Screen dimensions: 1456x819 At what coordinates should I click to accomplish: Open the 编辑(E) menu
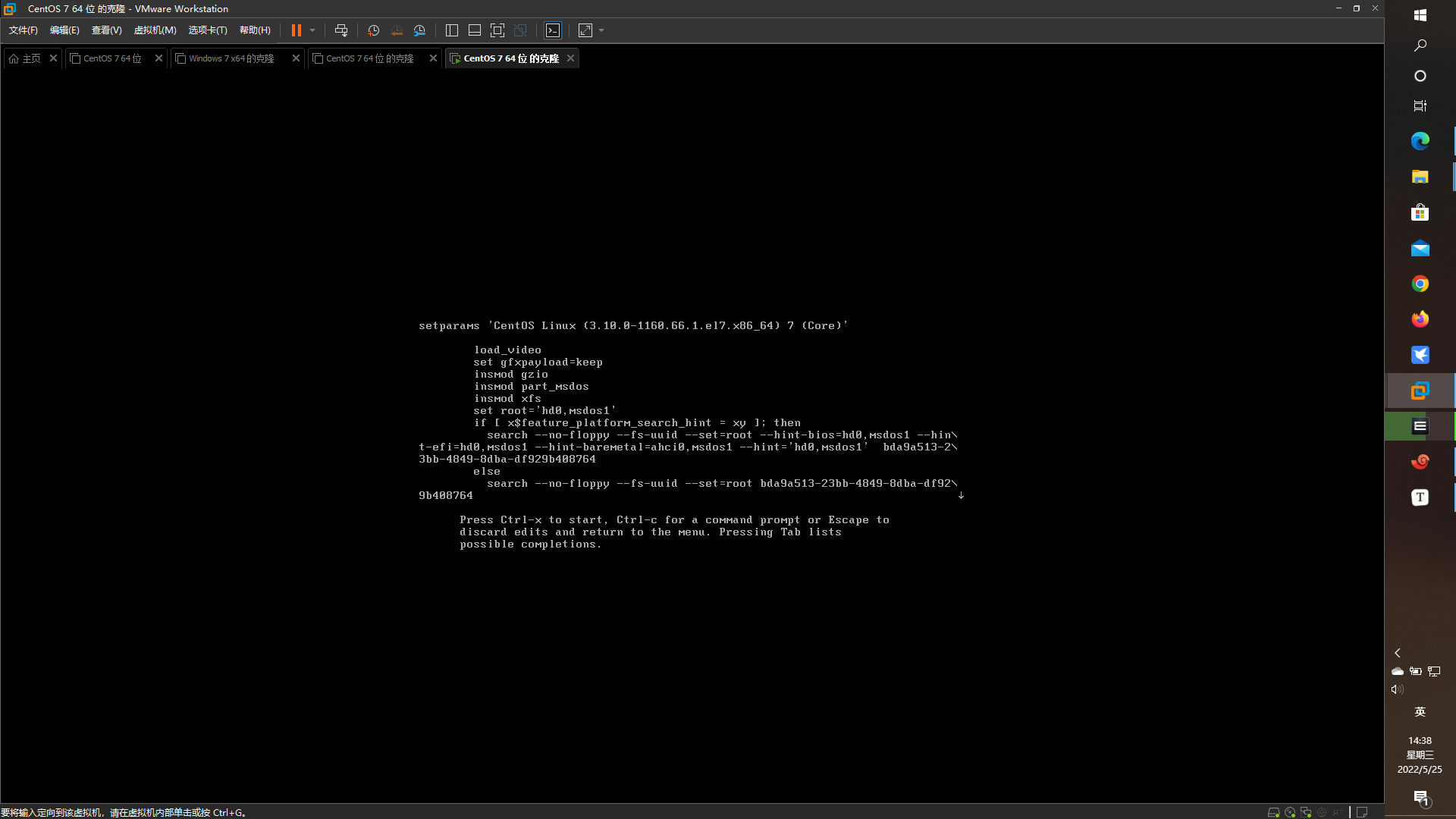tap(64, 30)
